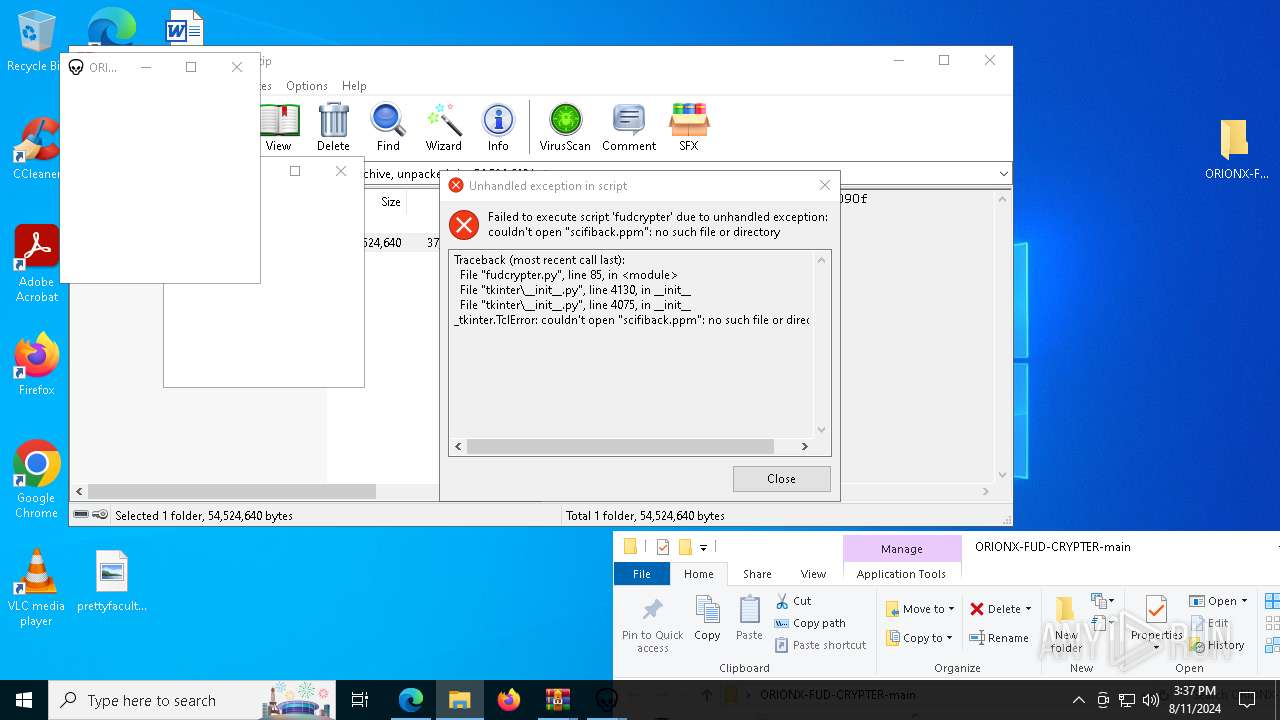Click the error icon in exception dialog
The height and width of the screenshot is (720, 1280).
click(x=464, y=225)
